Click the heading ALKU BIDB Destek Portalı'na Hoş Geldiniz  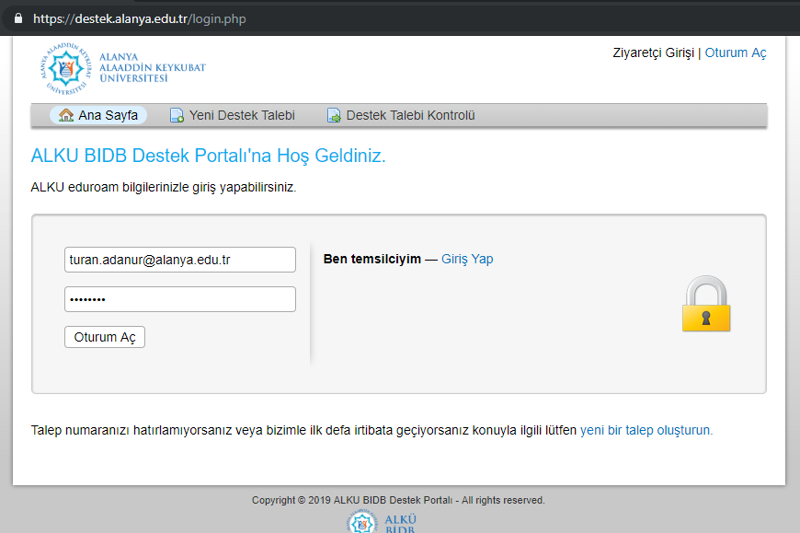pos(208,156)
